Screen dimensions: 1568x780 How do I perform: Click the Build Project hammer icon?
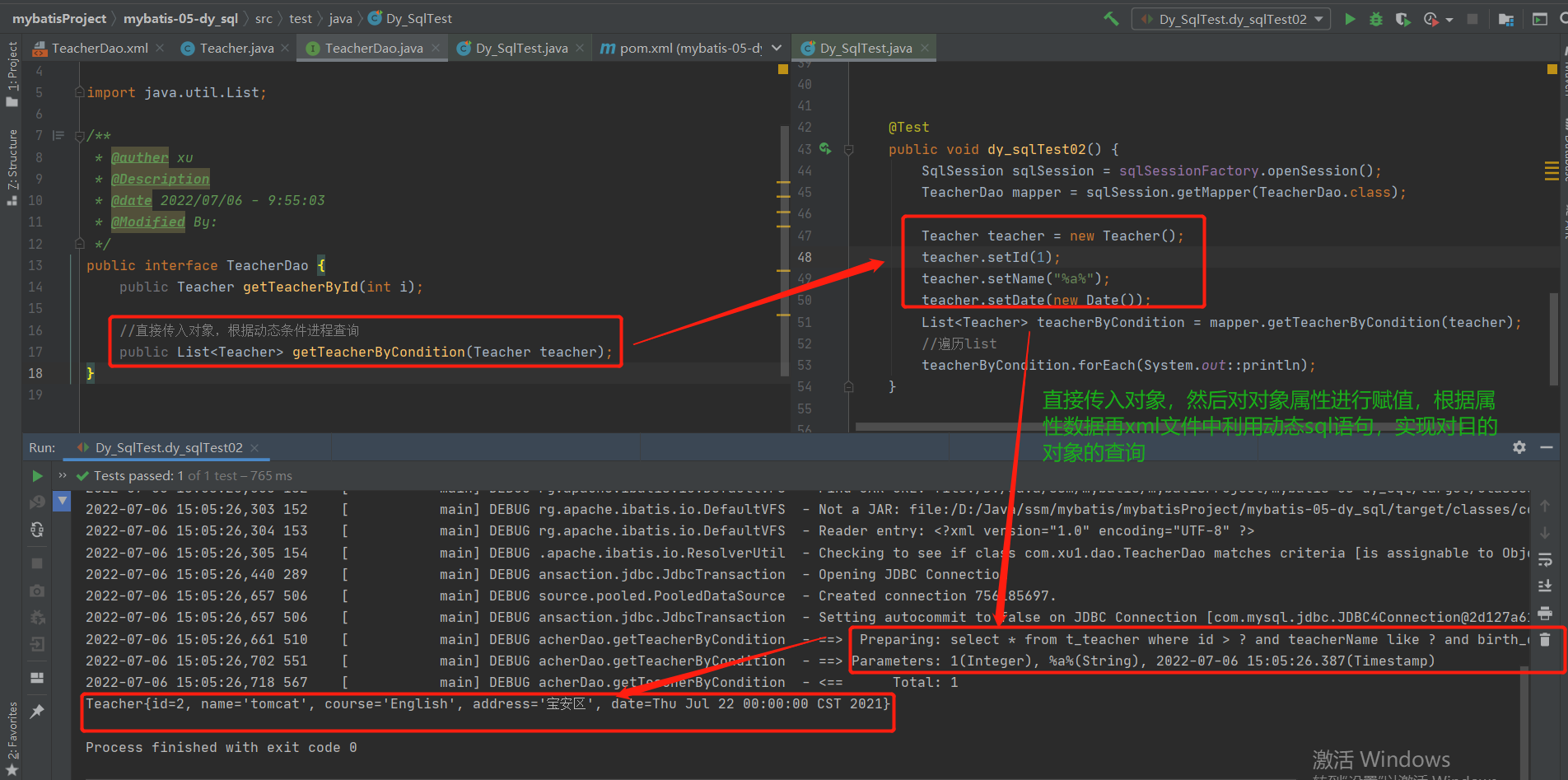(1112, 18)
